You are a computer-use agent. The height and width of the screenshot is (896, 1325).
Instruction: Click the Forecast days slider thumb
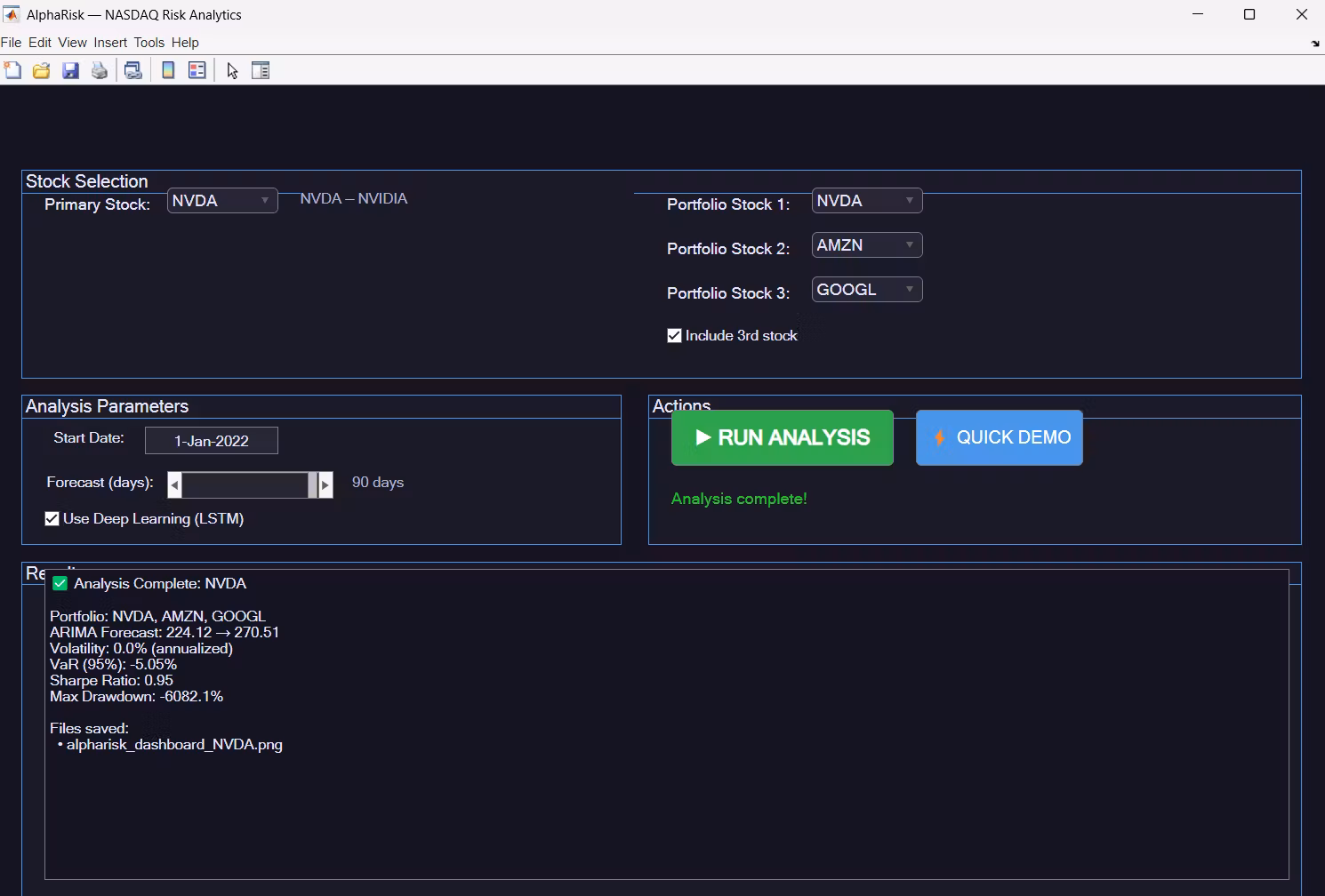point(313,485)
